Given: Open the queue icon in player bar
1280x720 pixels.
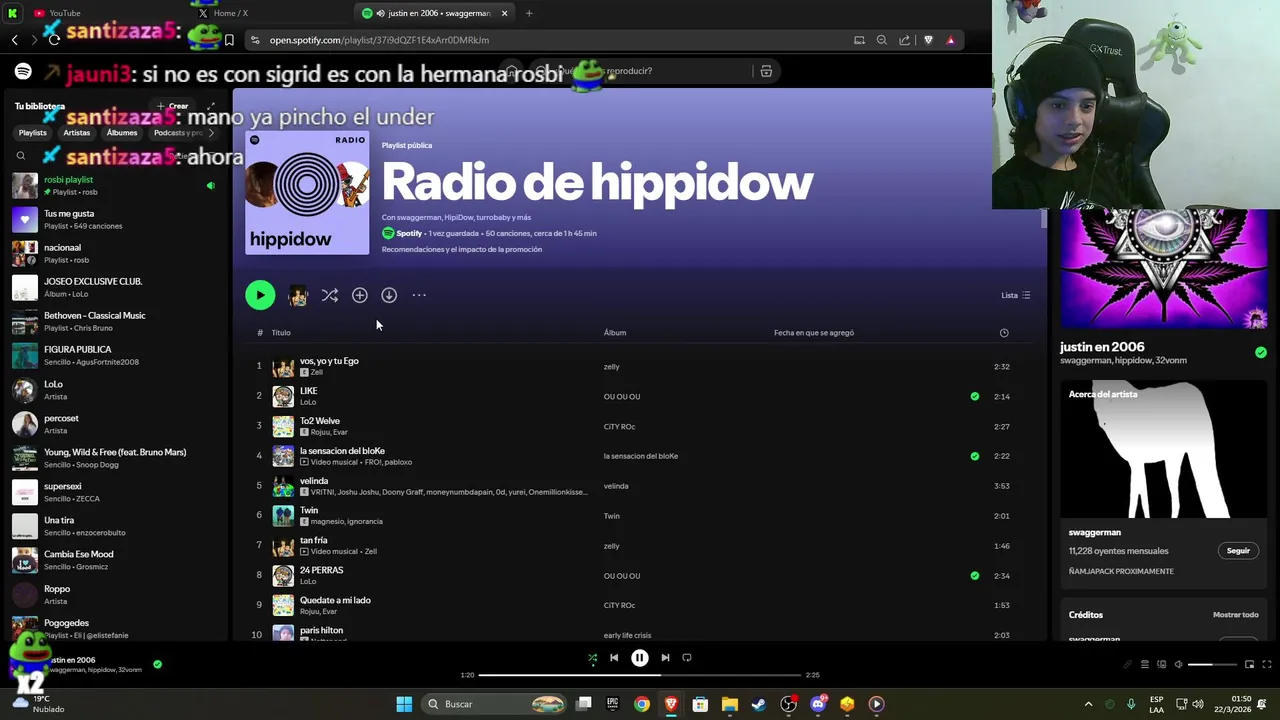Looking at the screenshot, I should [x=1145, y=664].
